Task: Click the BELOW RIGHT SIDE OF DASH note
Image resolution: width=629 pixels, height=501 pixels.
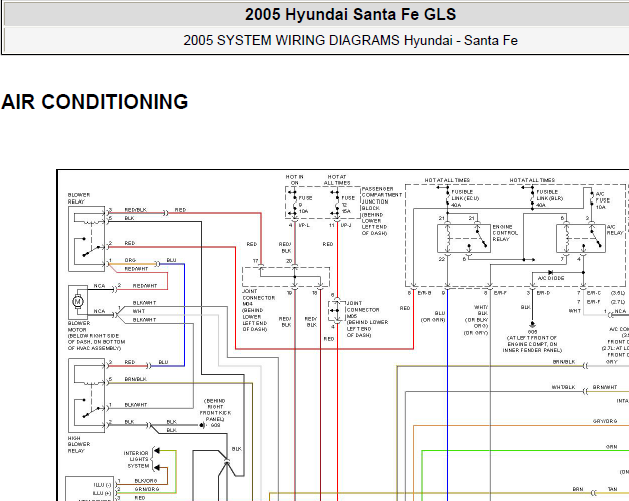Action: click(x=96, y=342)
